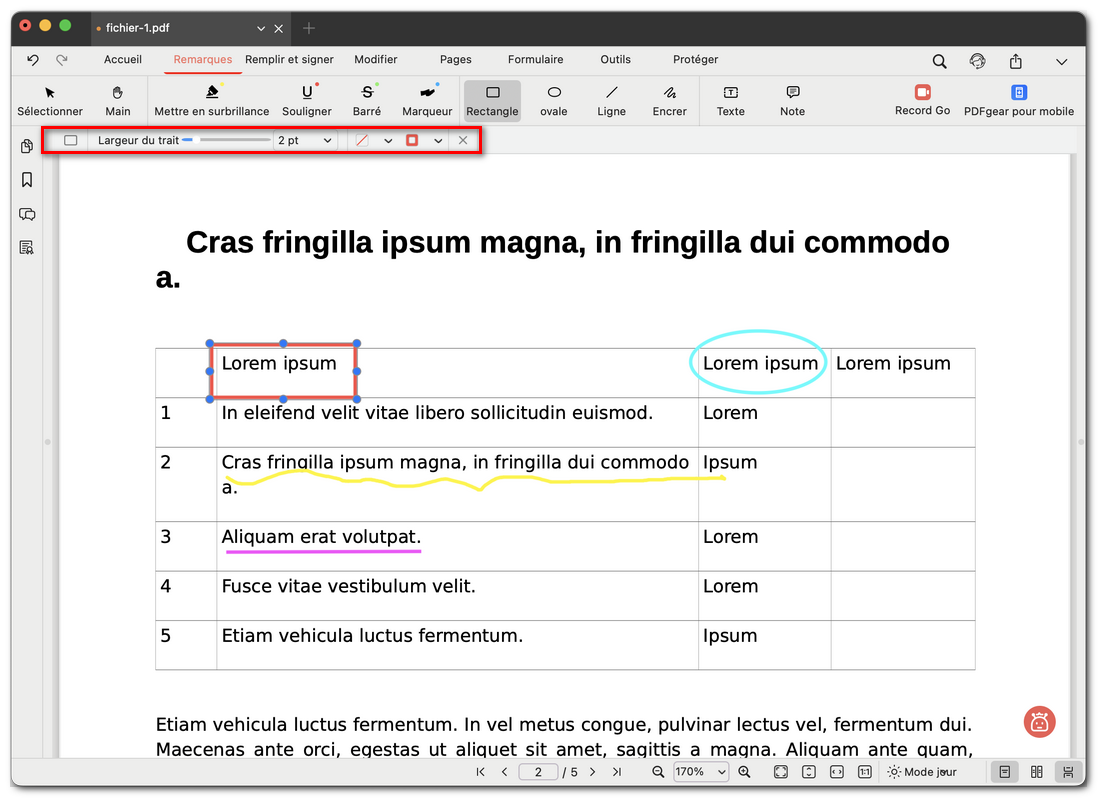Select the ovale shape tool
The width and height of the screenshot is (1098, 798).
(553, 100)
